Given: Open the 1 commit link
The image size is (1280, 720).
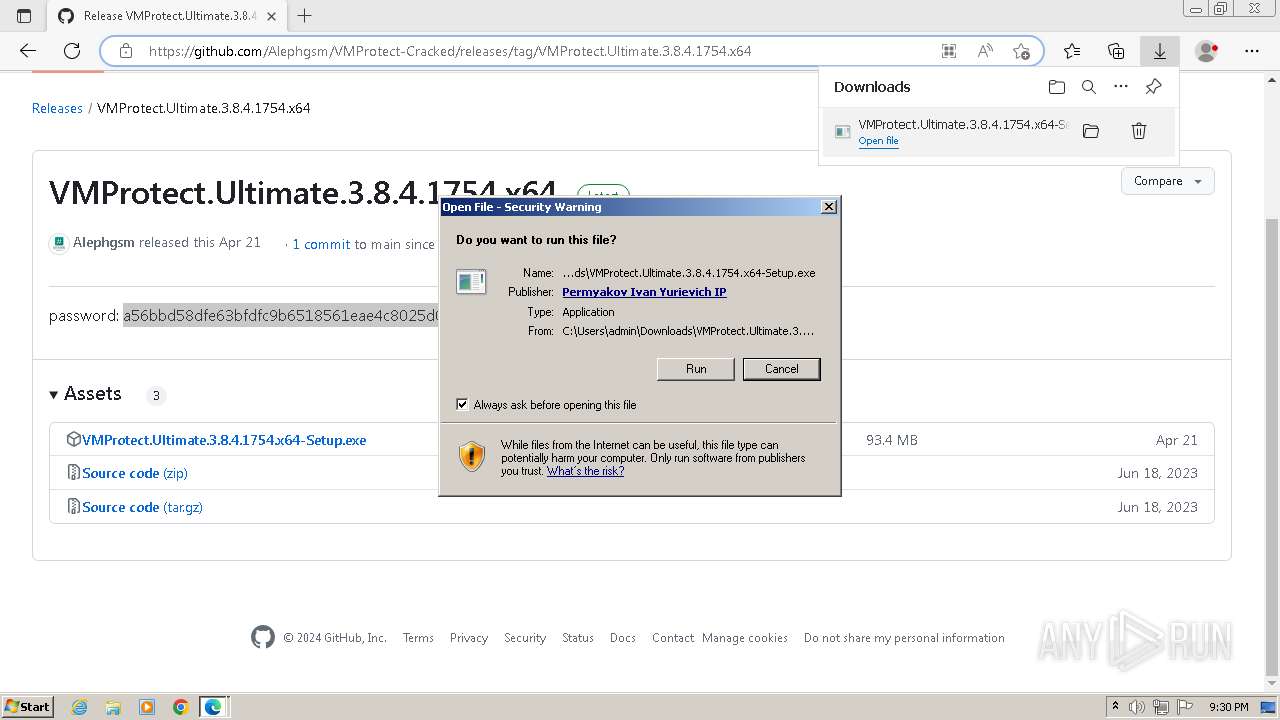Looking at the screenshot, I should [x=321, y=244].
